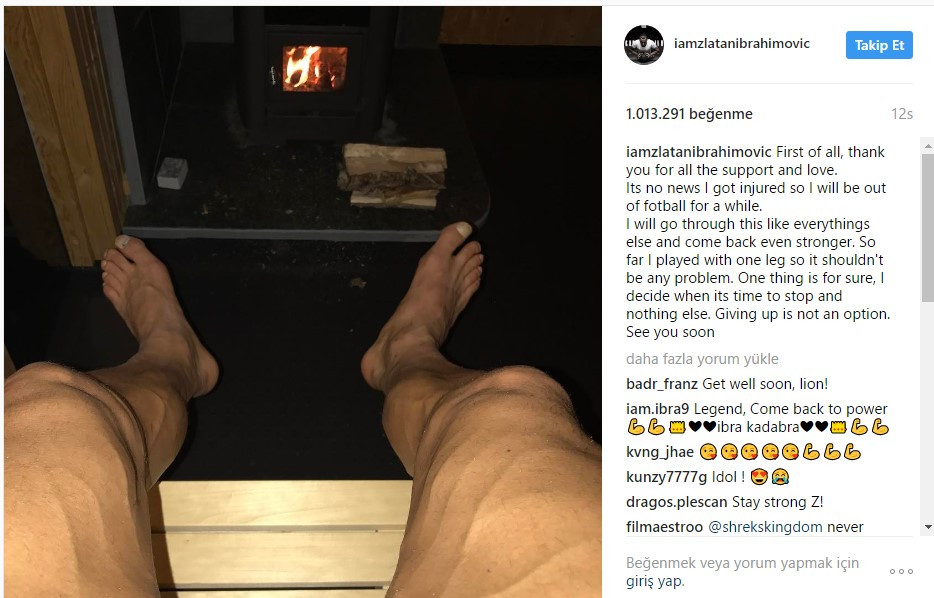Open iamzlatanibrahimovic username in the header
This screenshot has width=934, height=598.
[x=742, y=43]
